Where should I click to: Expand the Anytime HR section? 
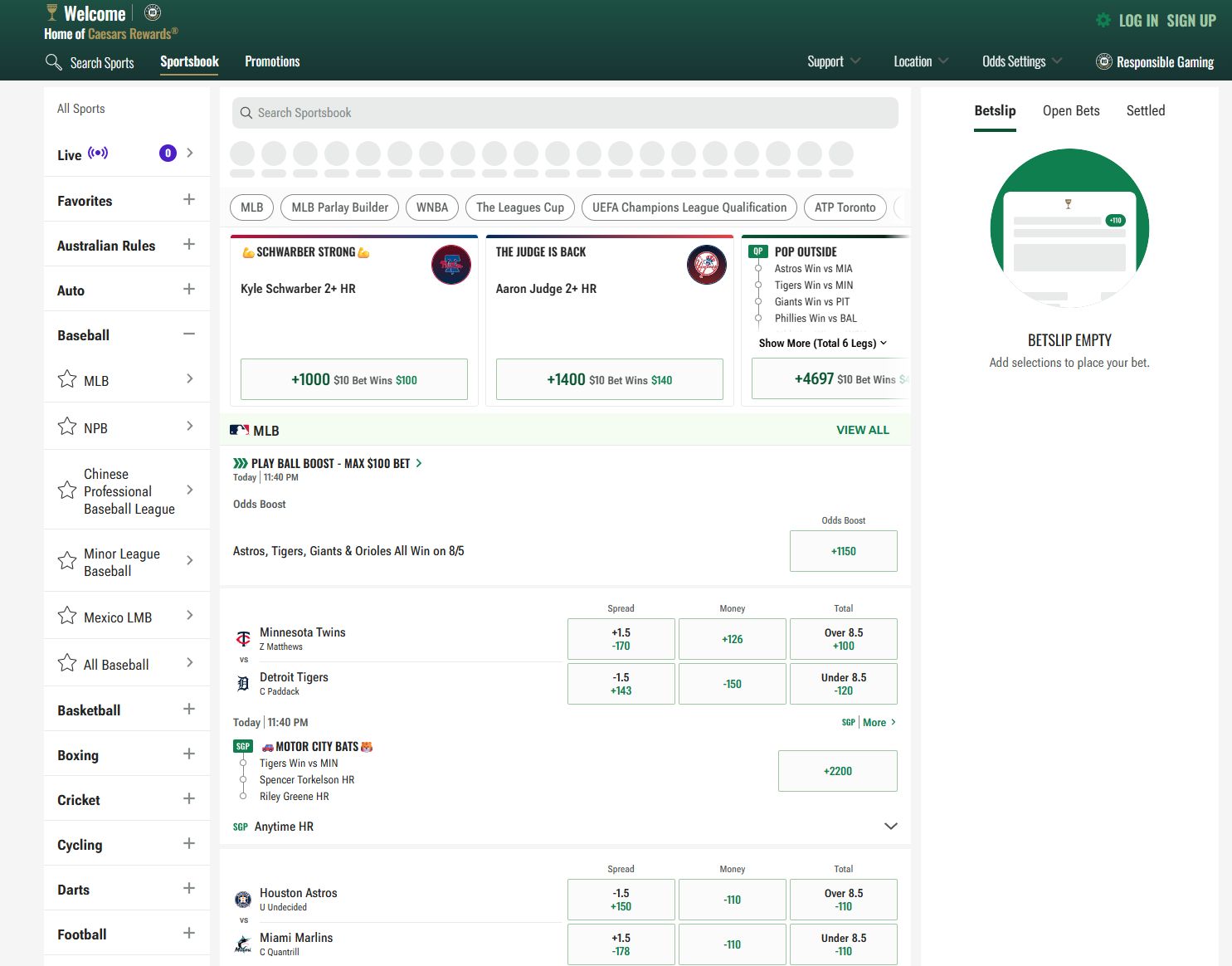tap(890, 827)
